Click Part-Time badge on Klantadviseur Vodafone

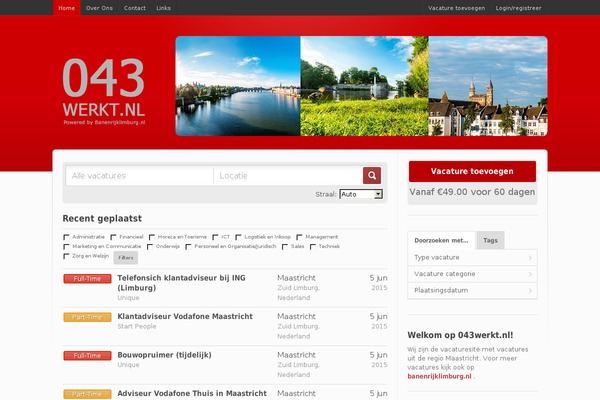(87, 317)
